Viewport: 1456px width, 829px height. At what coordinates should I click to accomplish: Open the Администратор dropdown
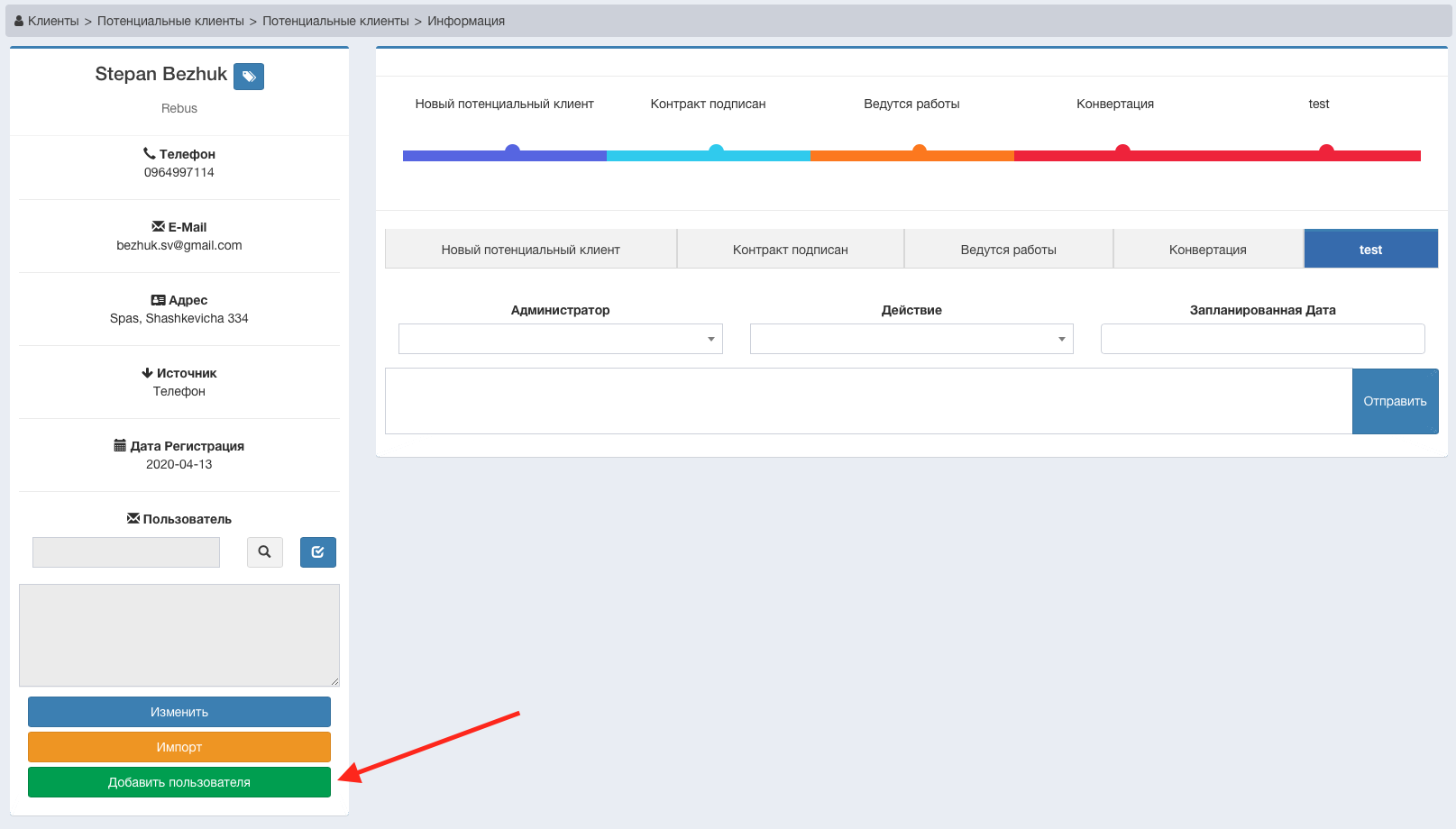tap(560, 339)
